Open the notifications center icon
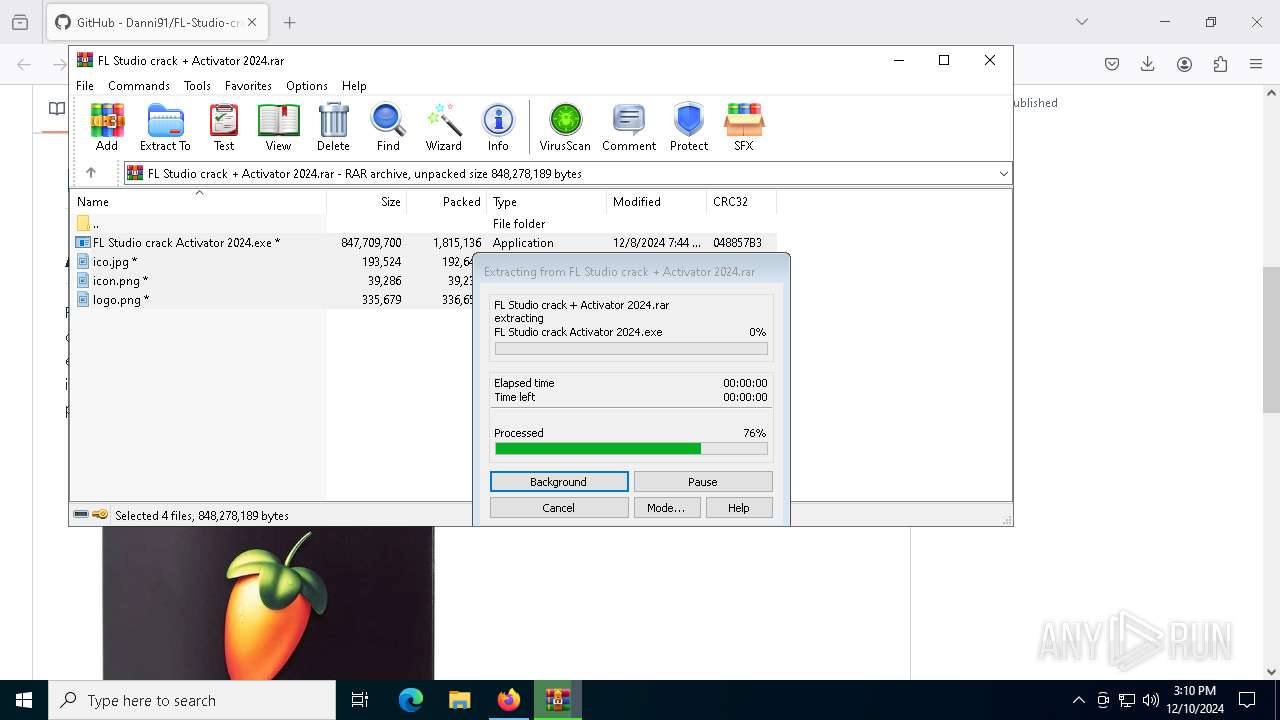Viewport: 1280px width, 720px height. [1247, 700]
